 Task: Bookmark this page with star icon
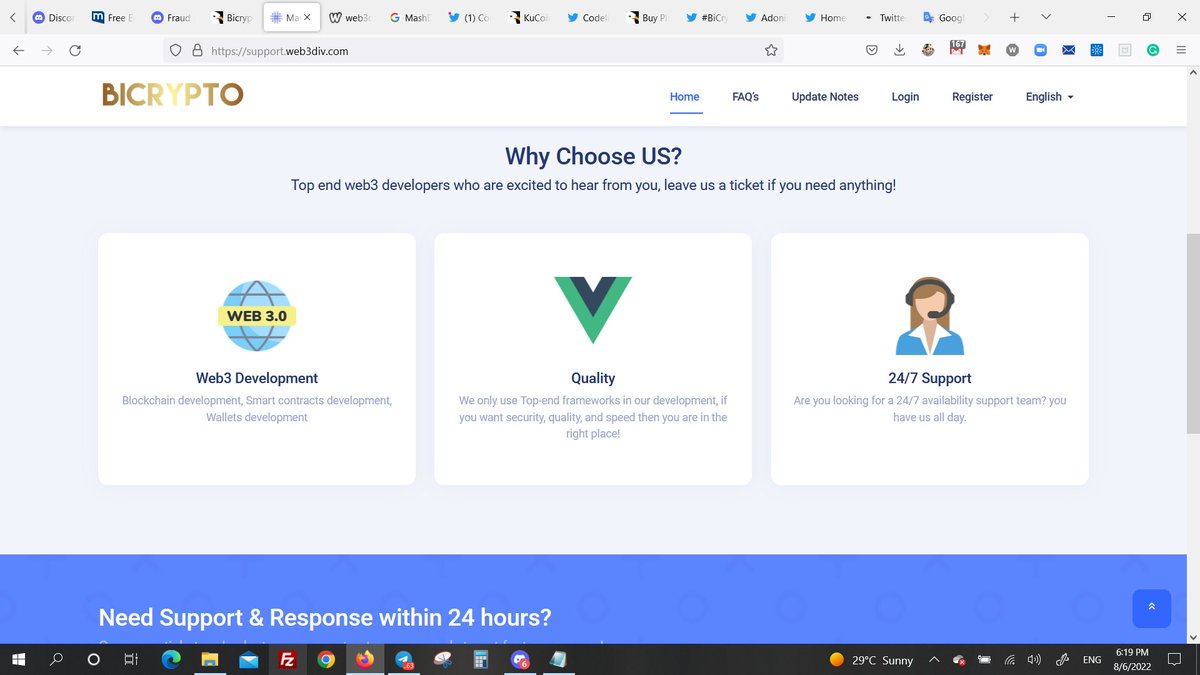click(771, 50)
